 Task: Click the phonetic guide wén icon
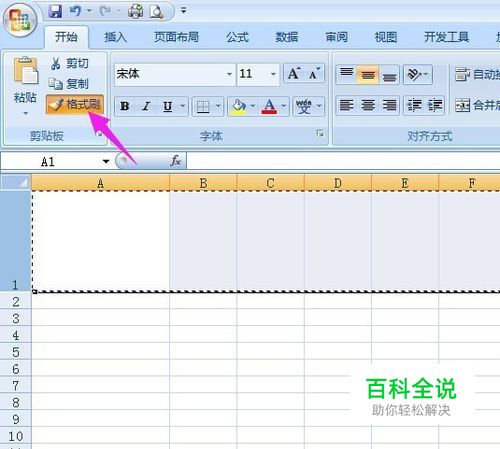click(304, 106)
